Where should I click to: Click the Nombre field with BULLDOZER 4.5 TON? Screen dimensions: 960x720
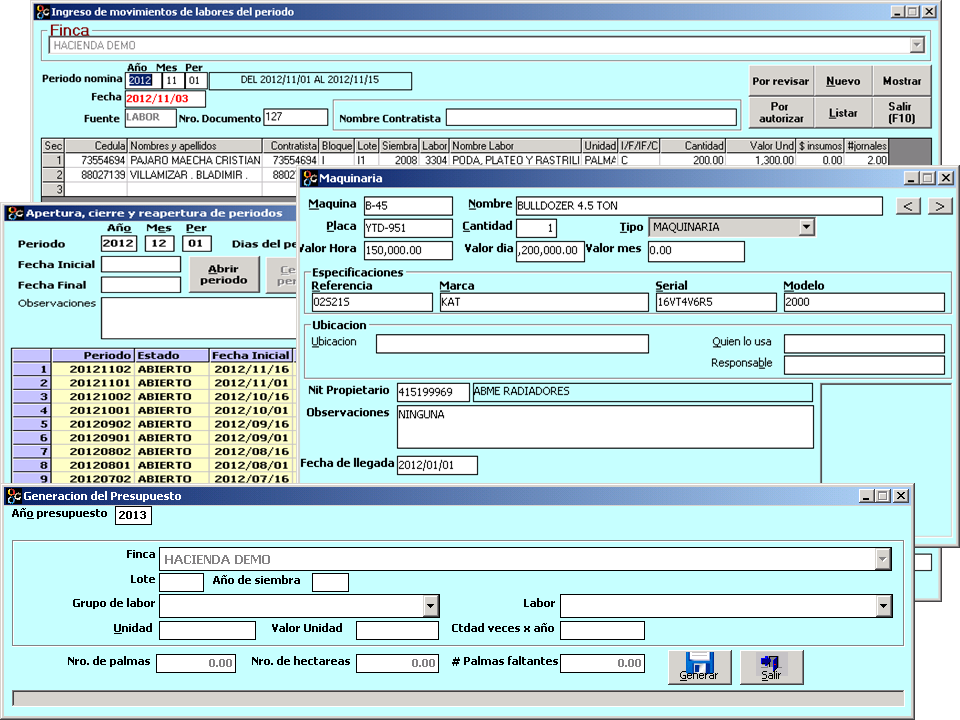(699, 206)
